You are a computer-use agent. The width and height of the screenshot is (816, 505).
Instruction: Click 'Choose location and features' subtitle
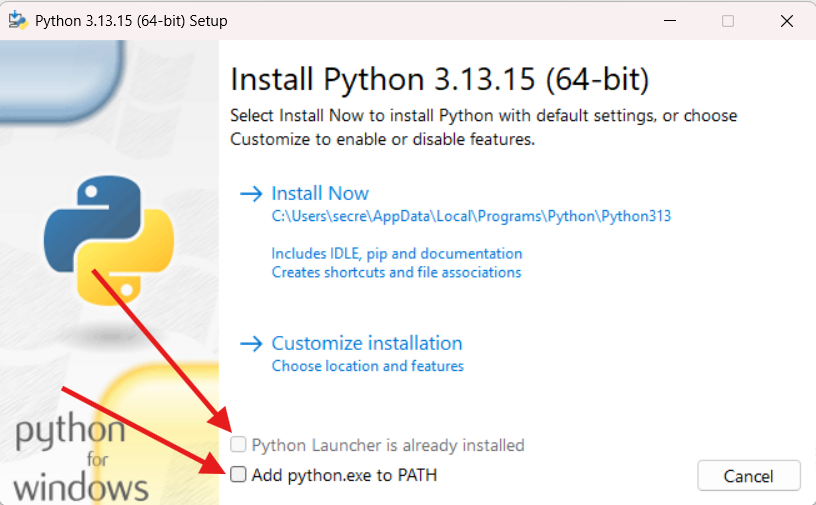pyautogui.click(x=367, y=366)
